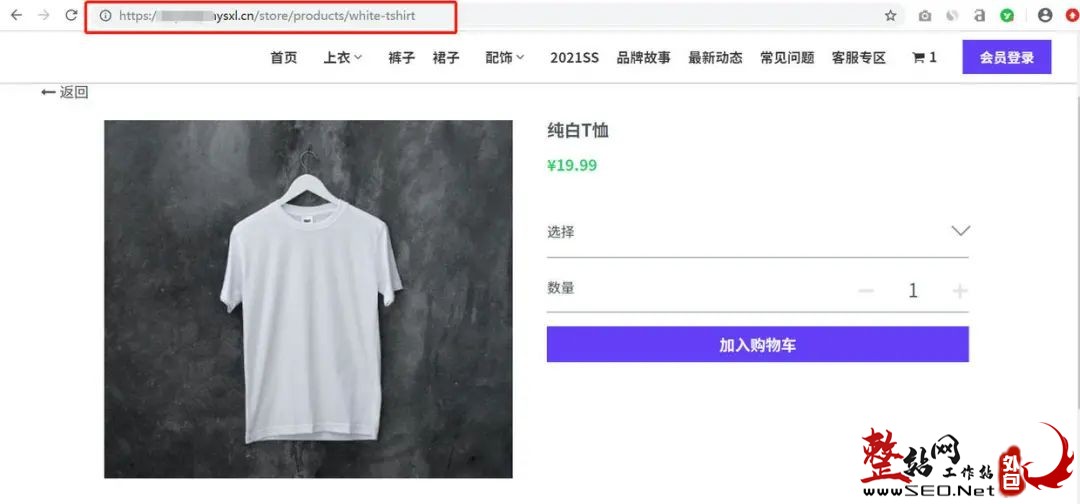This screenshot has width=1080, height=504.
Task: Click the 会员登录 button
Action: click(1007, 57)
